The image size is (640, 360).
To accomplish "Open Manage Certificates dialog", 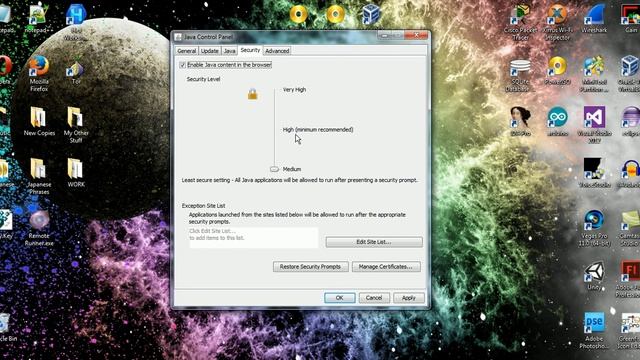I will click(x=386, y=267).
